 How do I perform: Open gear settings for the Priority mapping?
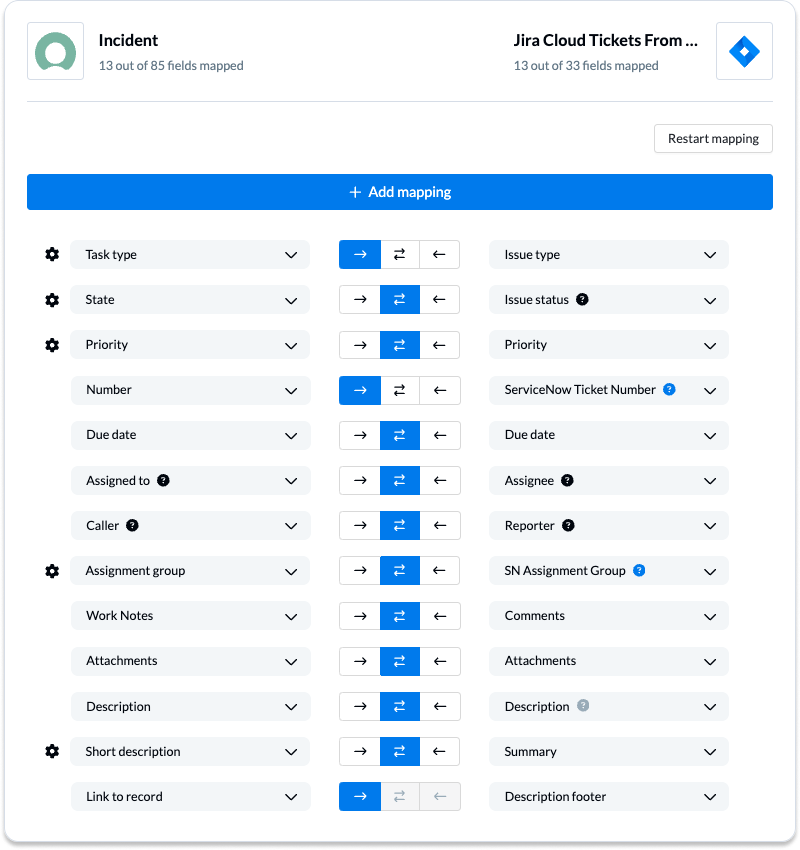52,344
